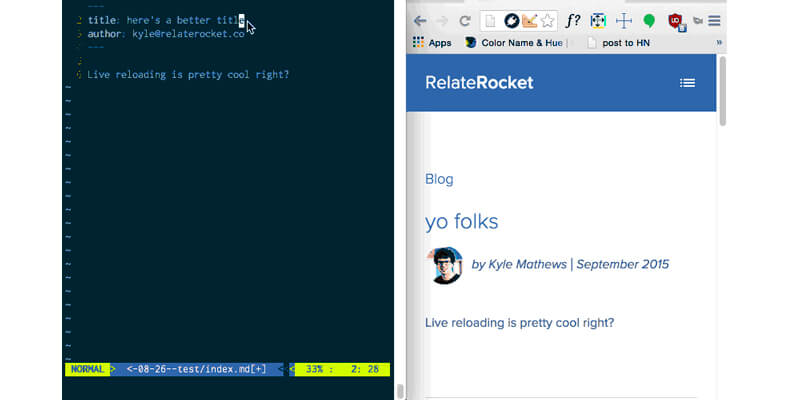The image size is (800, 400).
Task: Open the Apps bookmarks shortcut
Action: 432,43
